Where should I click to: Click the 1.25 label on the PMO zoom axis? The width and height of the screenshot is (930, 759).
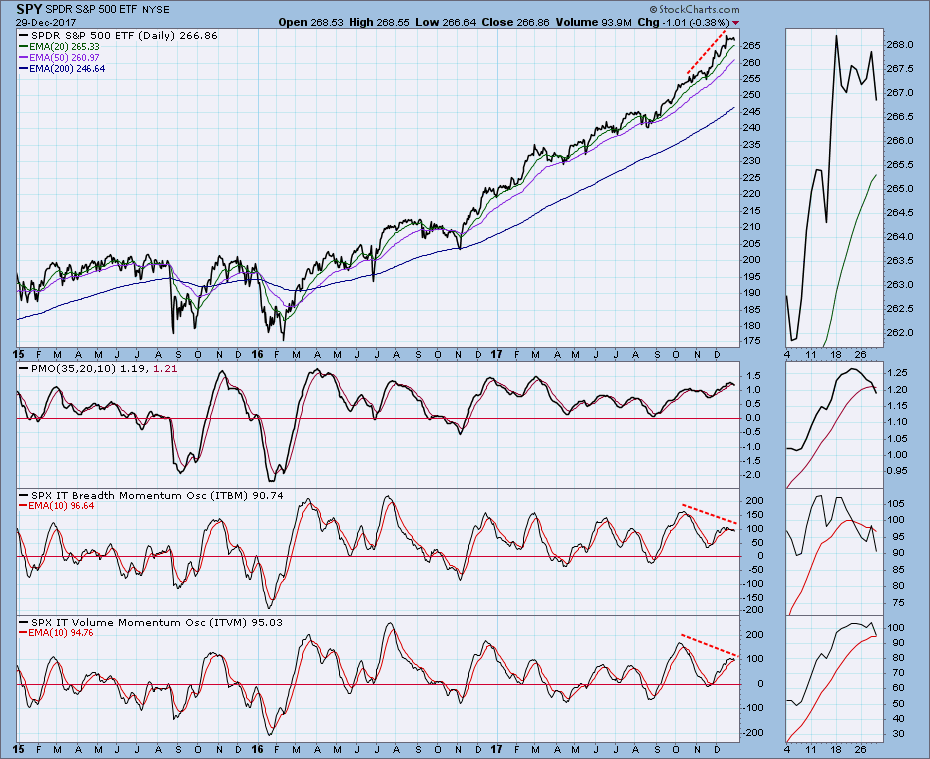899,373
